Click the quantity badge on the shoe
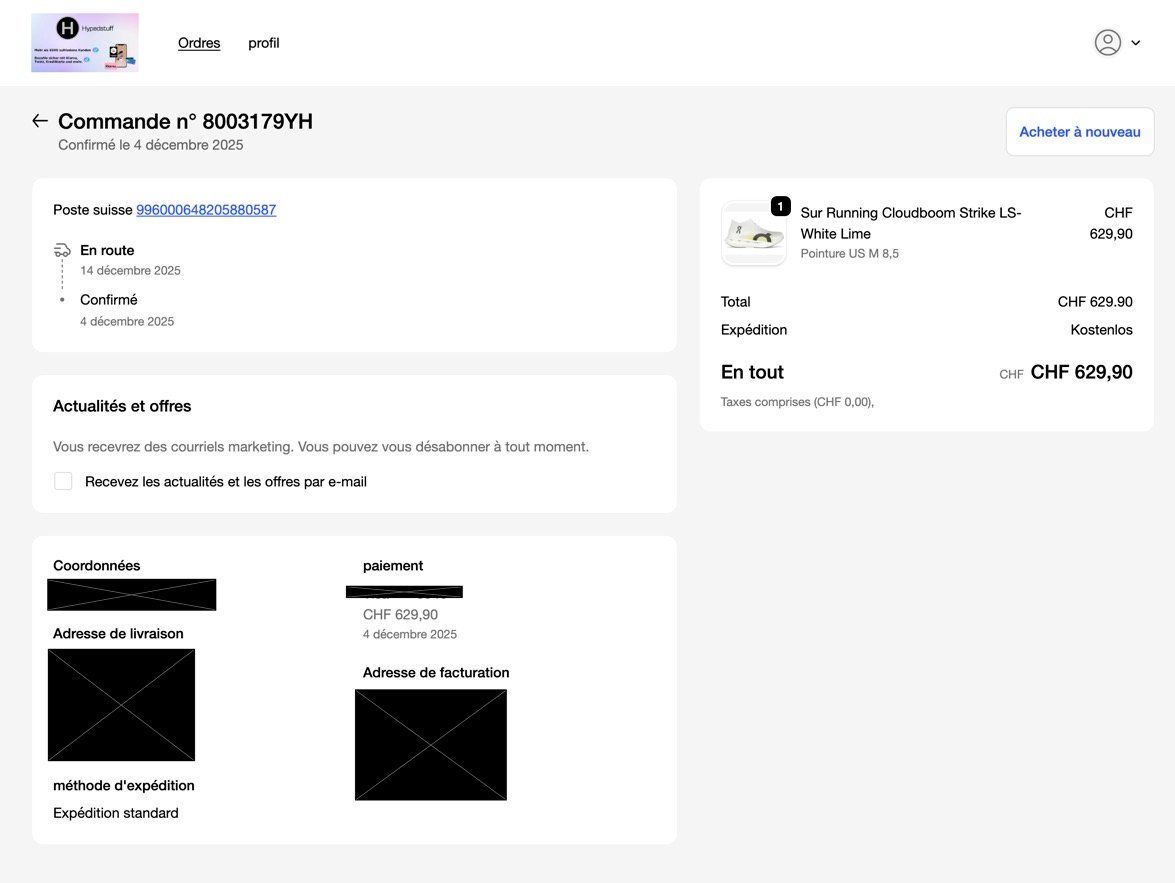 780,205
